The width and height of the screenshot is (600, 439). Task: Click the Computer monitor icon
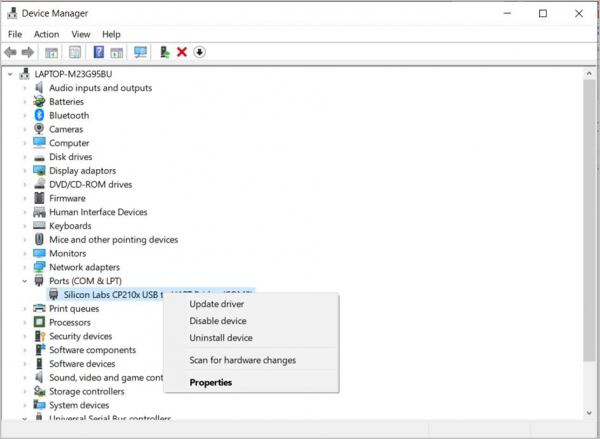click(x=39, y=143)
